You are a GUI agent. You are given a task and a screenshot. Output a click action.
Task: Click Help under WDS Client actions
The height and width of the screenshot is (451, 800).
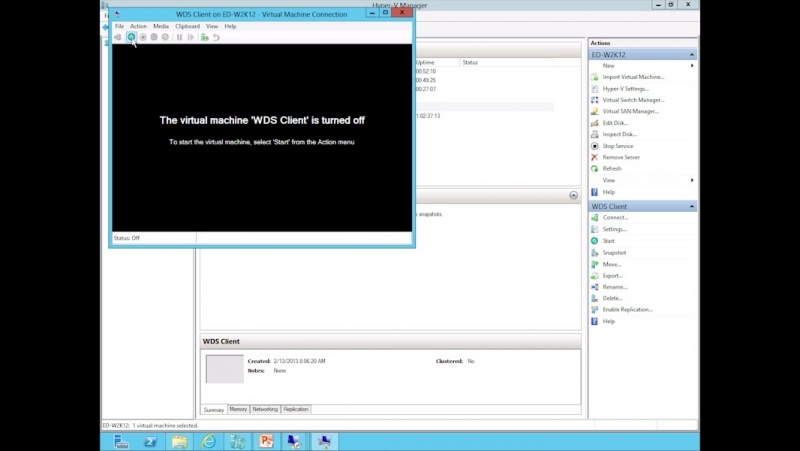[x=609, y=321]
